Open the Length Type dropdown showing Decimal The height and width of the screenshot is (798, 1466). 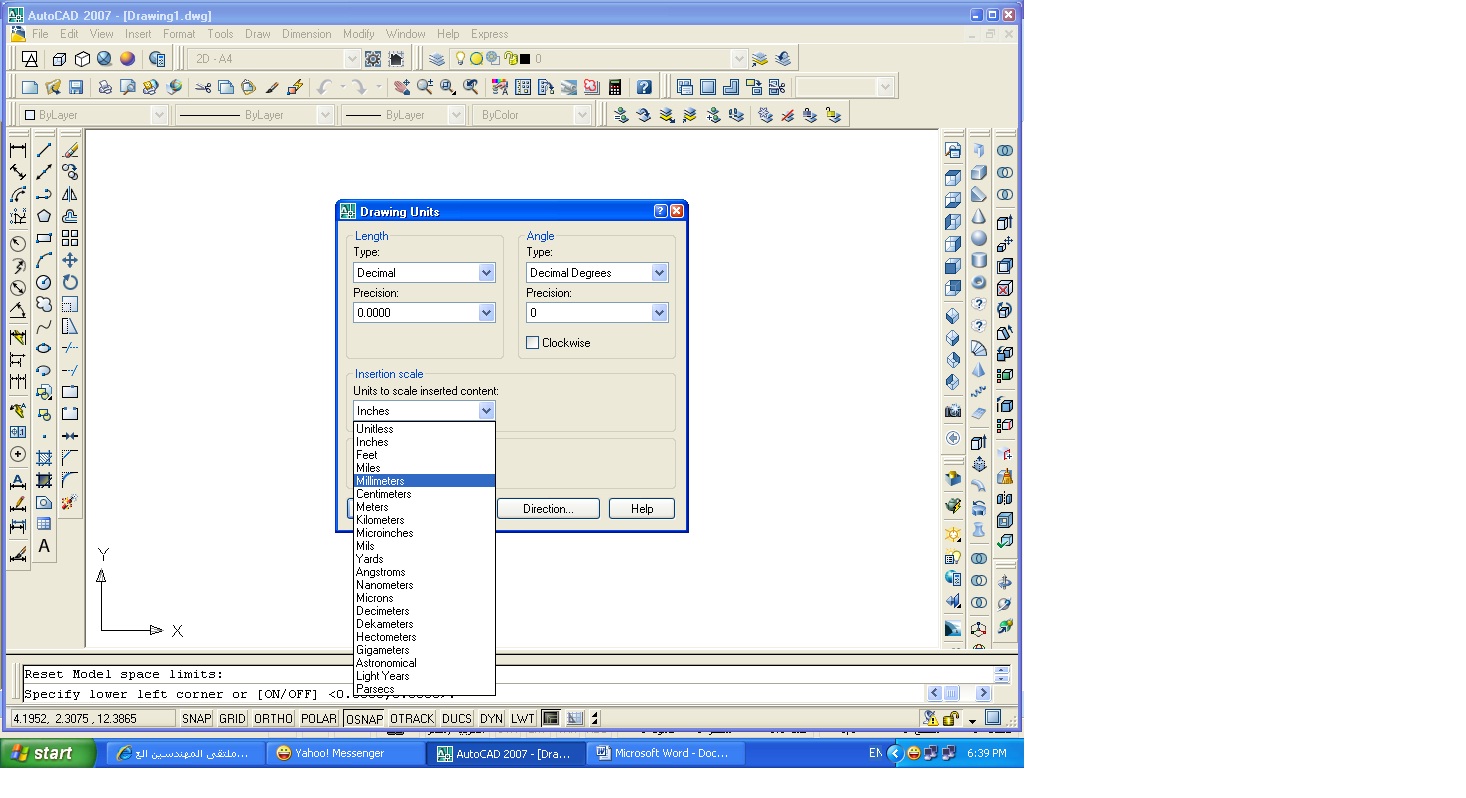pyautogui.click(x=424, y=272)
